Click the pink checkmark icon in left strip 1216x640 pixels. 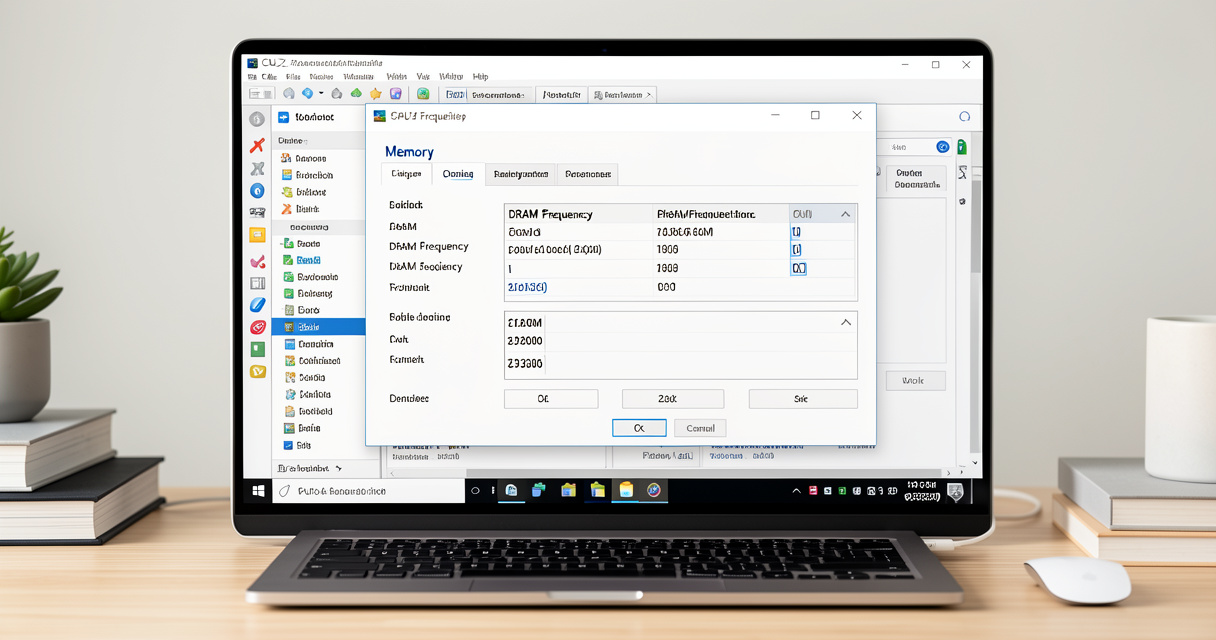[257, 262]
